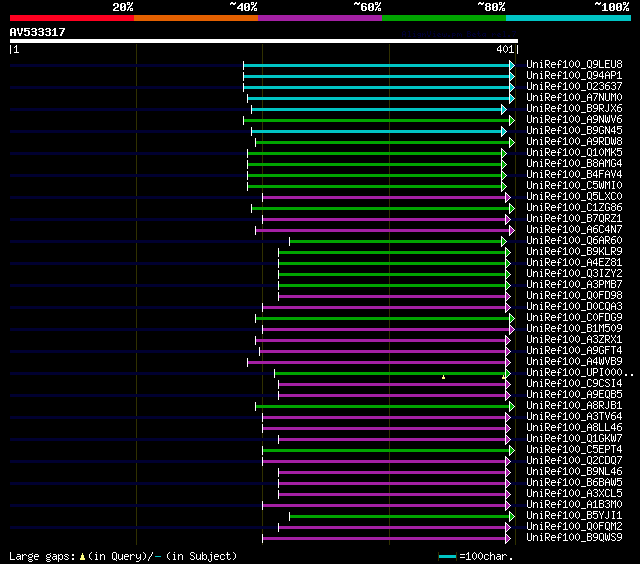Screen dimensions: 640x564
Task: Select the UniRef100_Q6AR60 label
Action: click(574, 241)
